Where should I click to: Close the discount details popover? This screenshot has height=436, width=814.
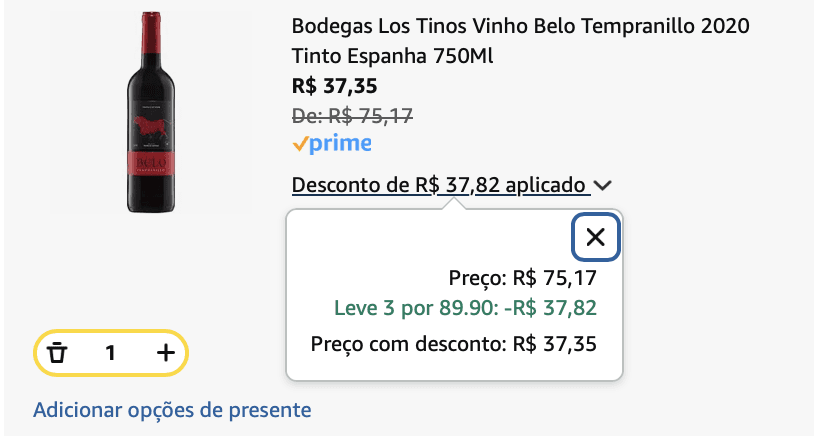click(x=595, y=237)
